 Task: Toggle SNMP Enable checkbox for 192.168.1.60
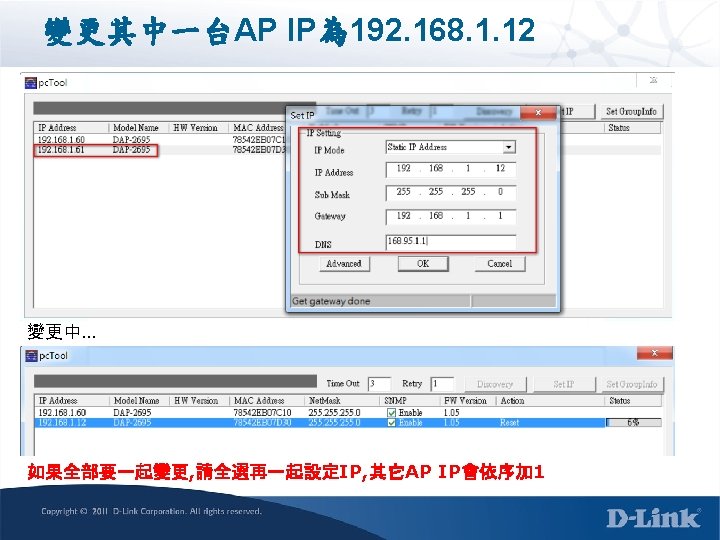coord(392,413)
